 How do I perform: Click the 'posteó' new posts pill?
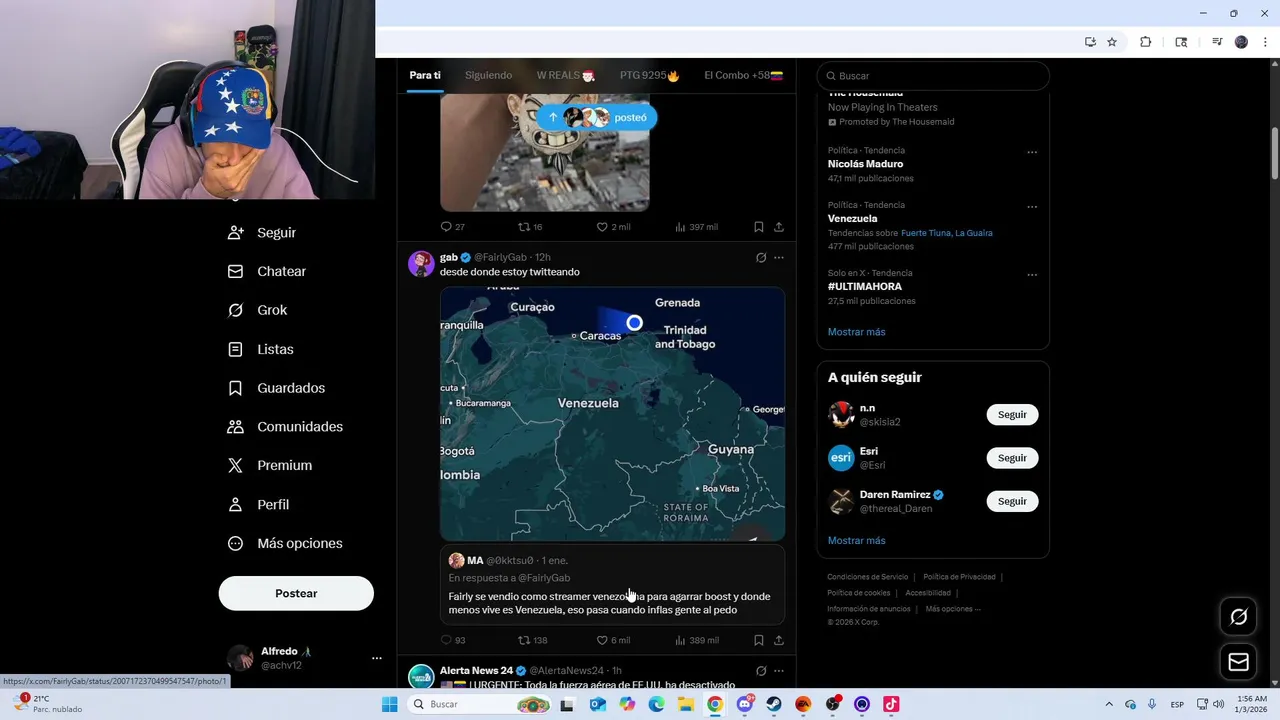pos(597,117)
